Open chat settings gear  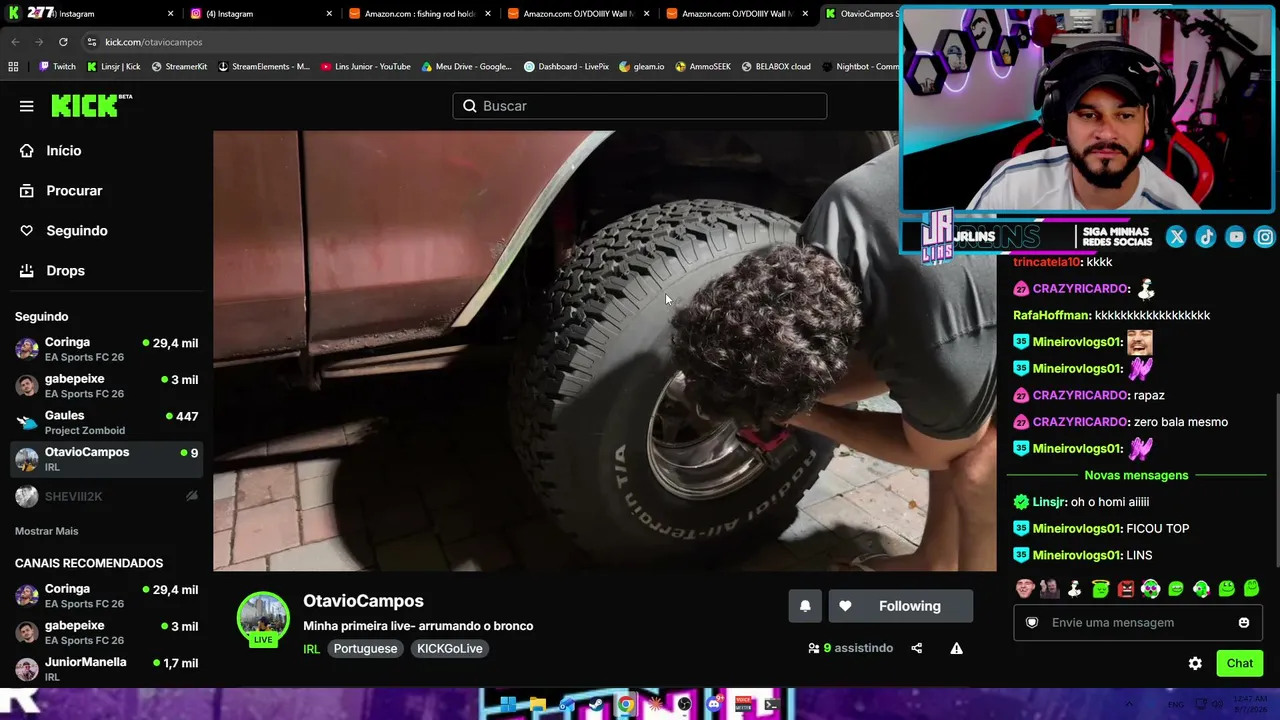(x=1195, y=663)
